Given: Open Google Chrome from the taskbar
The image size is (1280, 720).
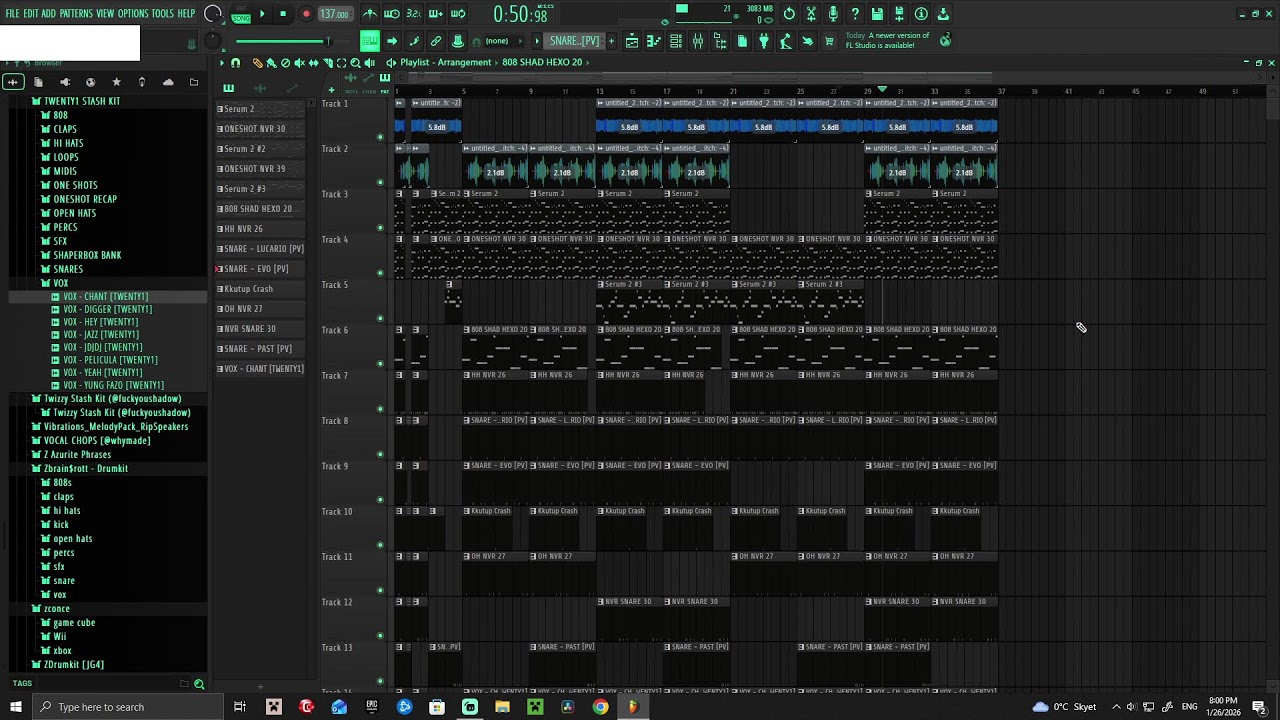Looking at the screenshot, I should pyautogui.click(x=600, y=707).
